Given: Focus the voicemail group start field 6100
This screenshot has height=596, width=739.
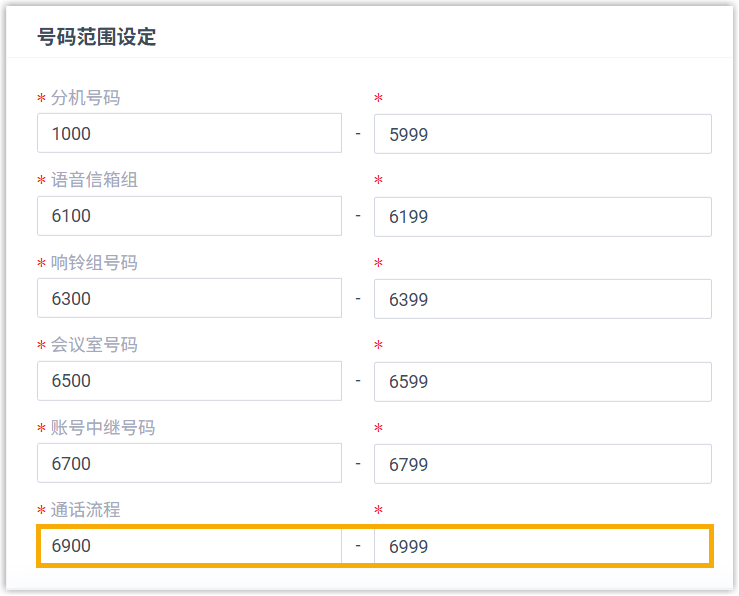Looking at the screenshot, I should pyautogui.click(x=189, y=216).
